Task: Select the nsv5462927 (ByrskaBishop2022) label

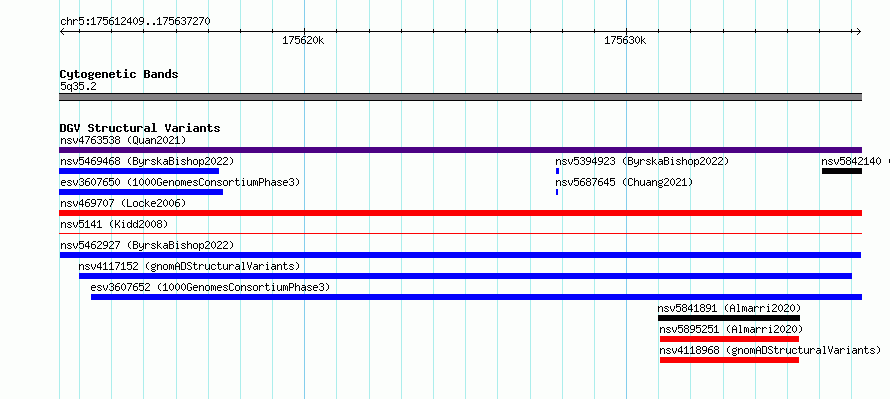Action: tap(147, 245)
